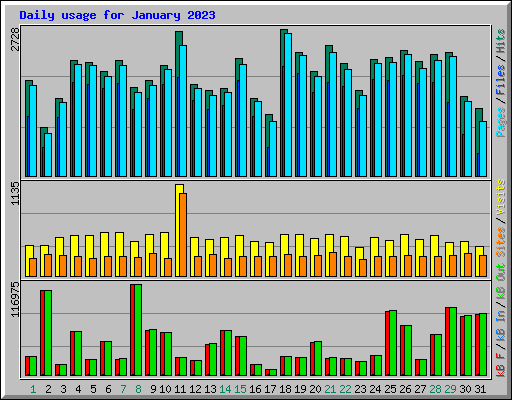This screenshot has width=512, height=400.
Task: Click day label 10 on the axis
Action: (x=165, y=389)
